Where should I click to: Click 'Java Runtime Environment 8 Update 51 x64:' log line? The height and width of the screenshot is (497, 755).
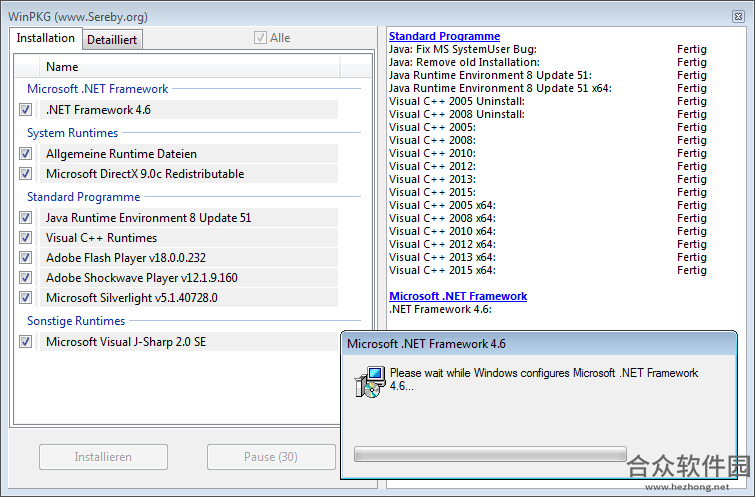pos(500,88)
